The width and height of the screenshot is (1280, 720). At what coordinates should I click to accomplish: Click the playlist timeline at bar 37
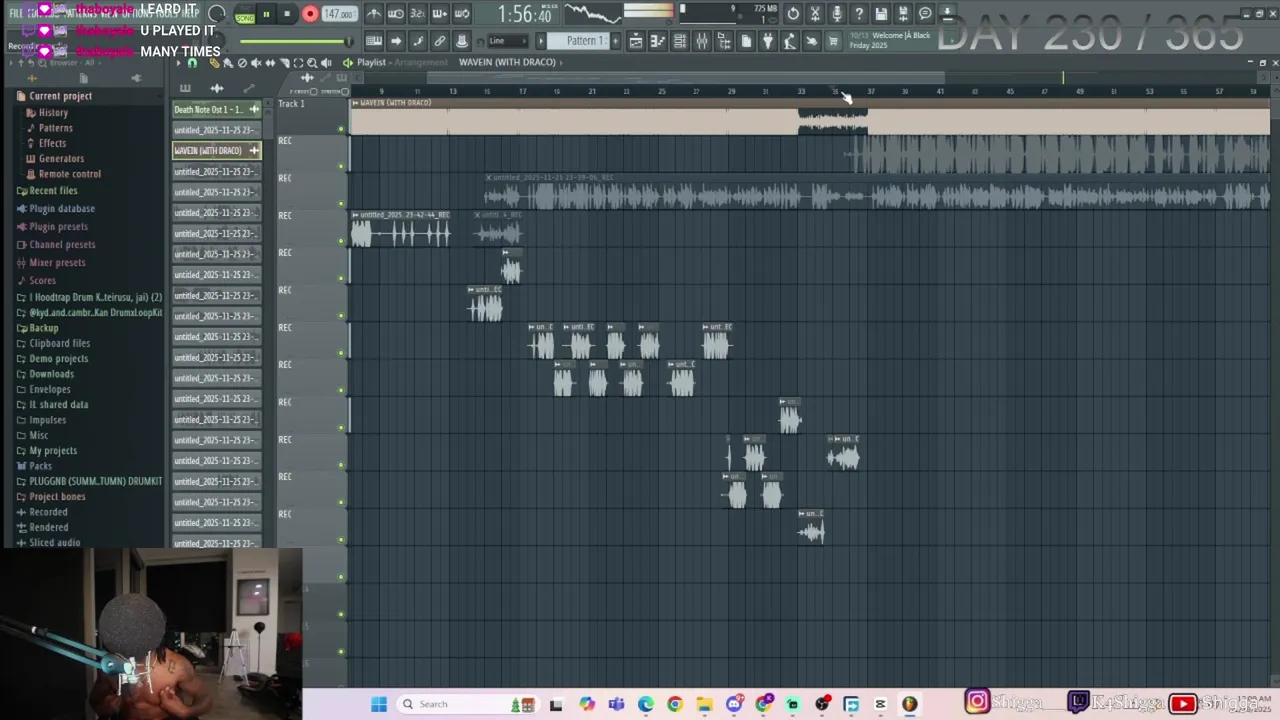pyautogui.click(x=870, y=91)
